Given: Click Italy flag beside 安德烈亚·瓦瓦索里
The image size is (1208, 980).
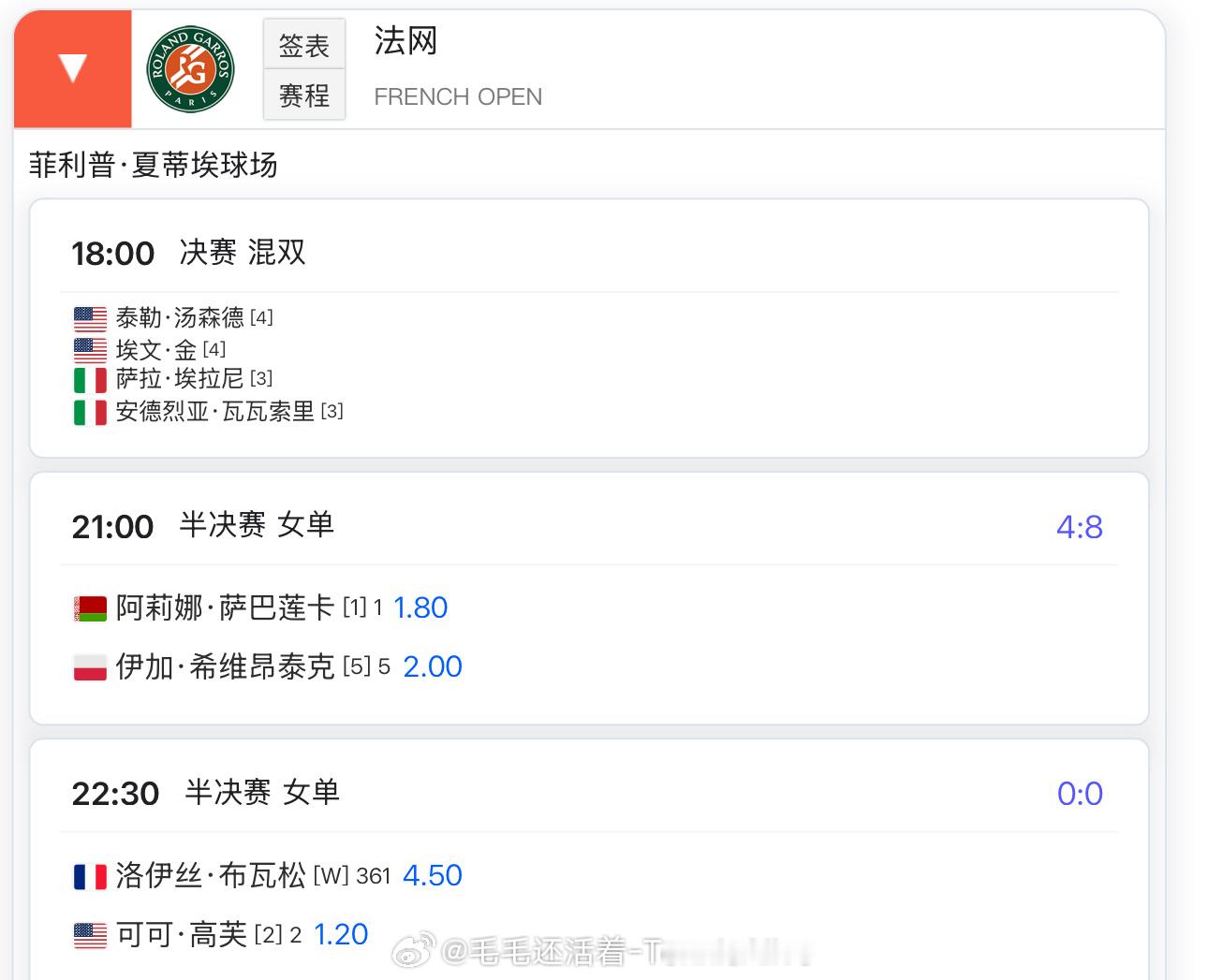Looking at the screenshot, I should click(91, 412).
